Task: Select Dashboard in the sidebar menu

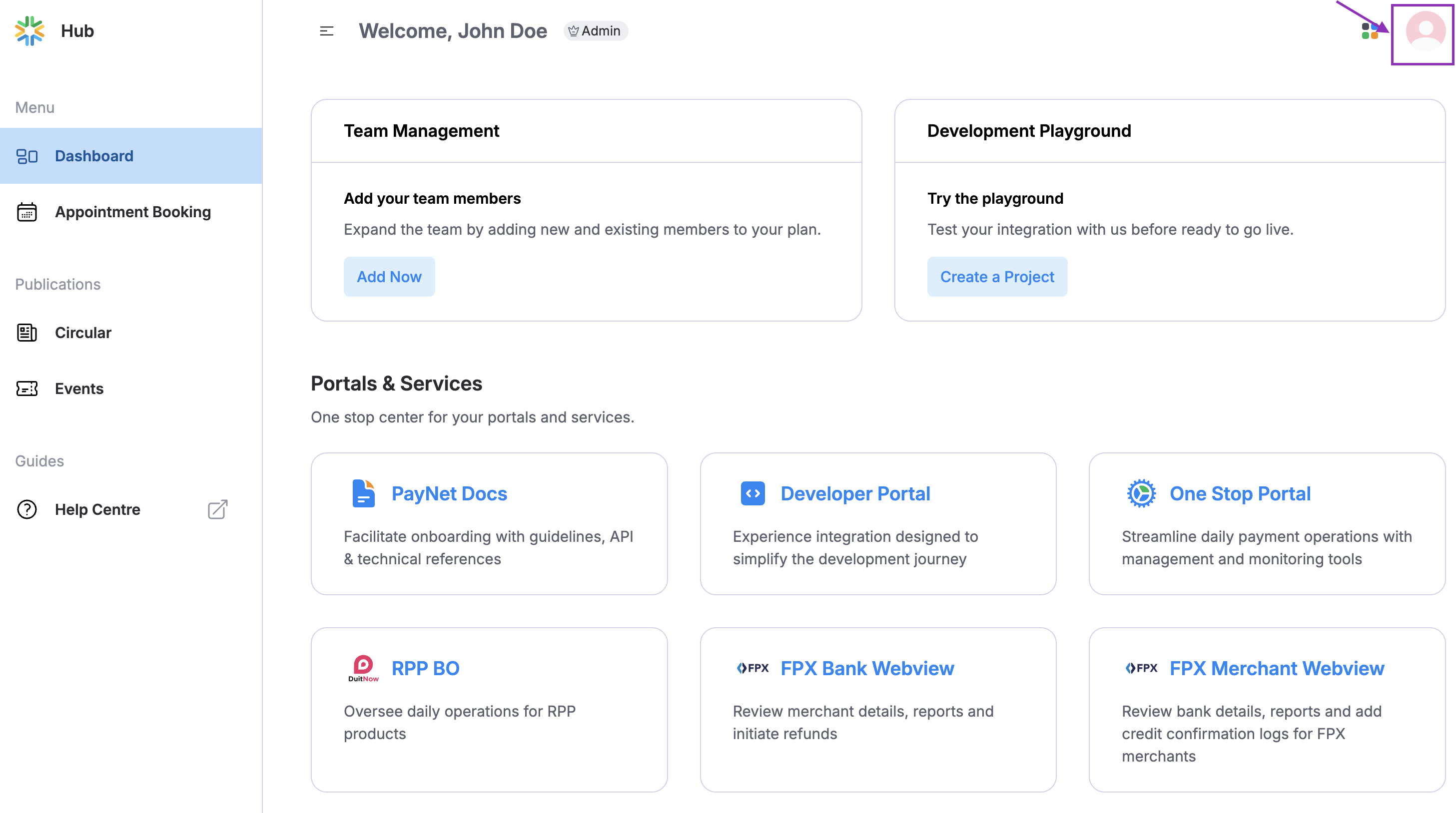Action: coord(94,156)
